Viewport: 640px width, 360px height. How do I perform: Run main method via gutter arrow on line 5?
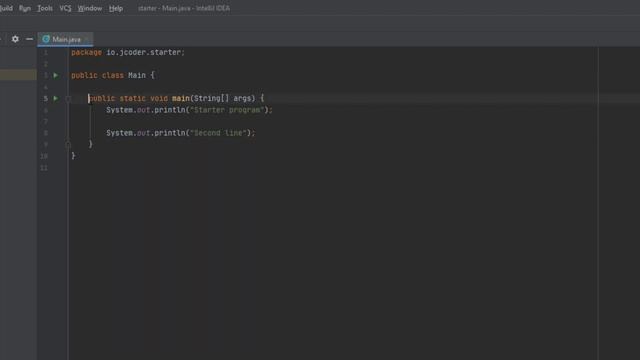click(x=56, y=98)
